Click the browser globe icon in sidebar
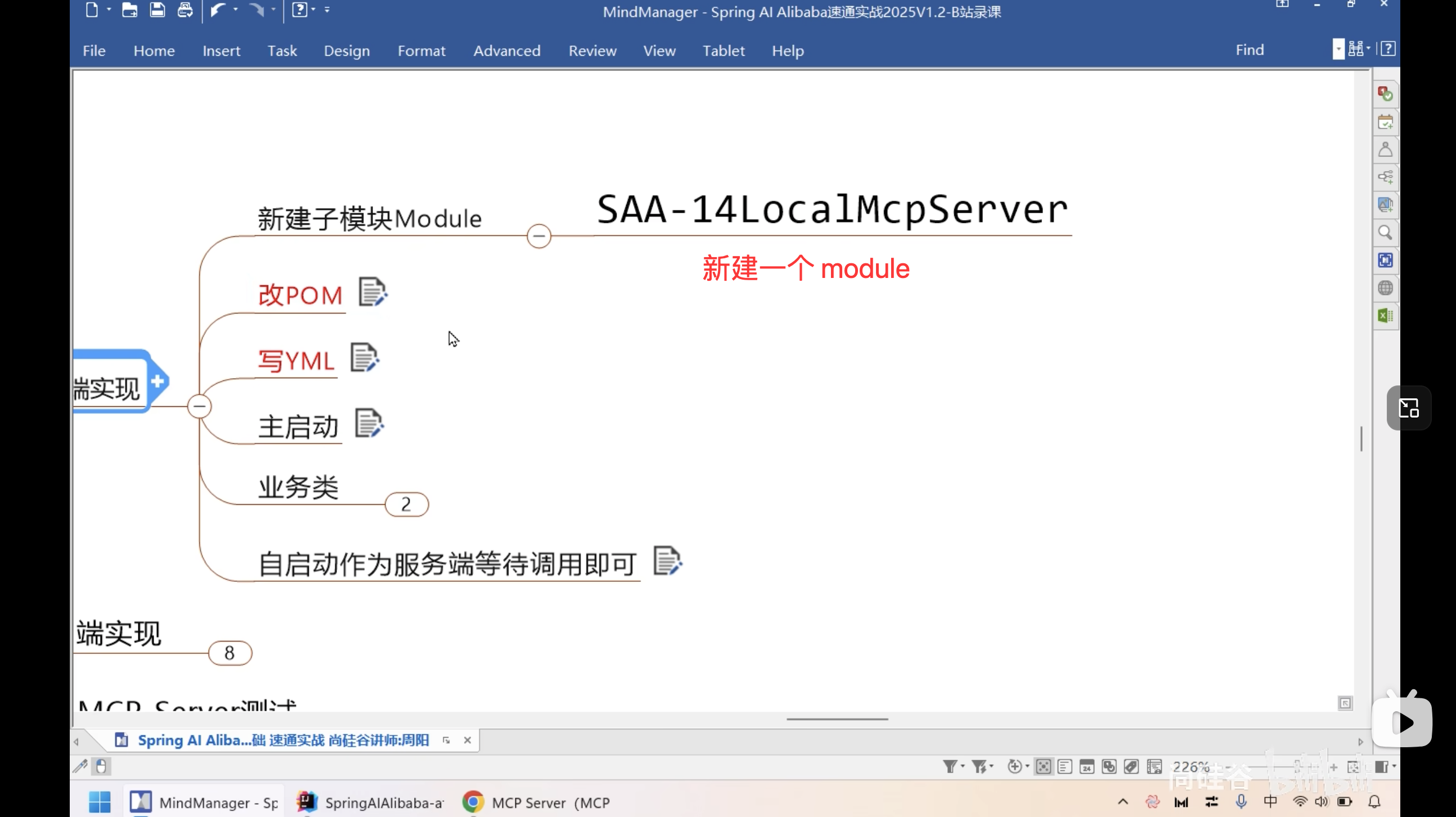This screenshot has height=817, width=1456. coord(1385,288)
